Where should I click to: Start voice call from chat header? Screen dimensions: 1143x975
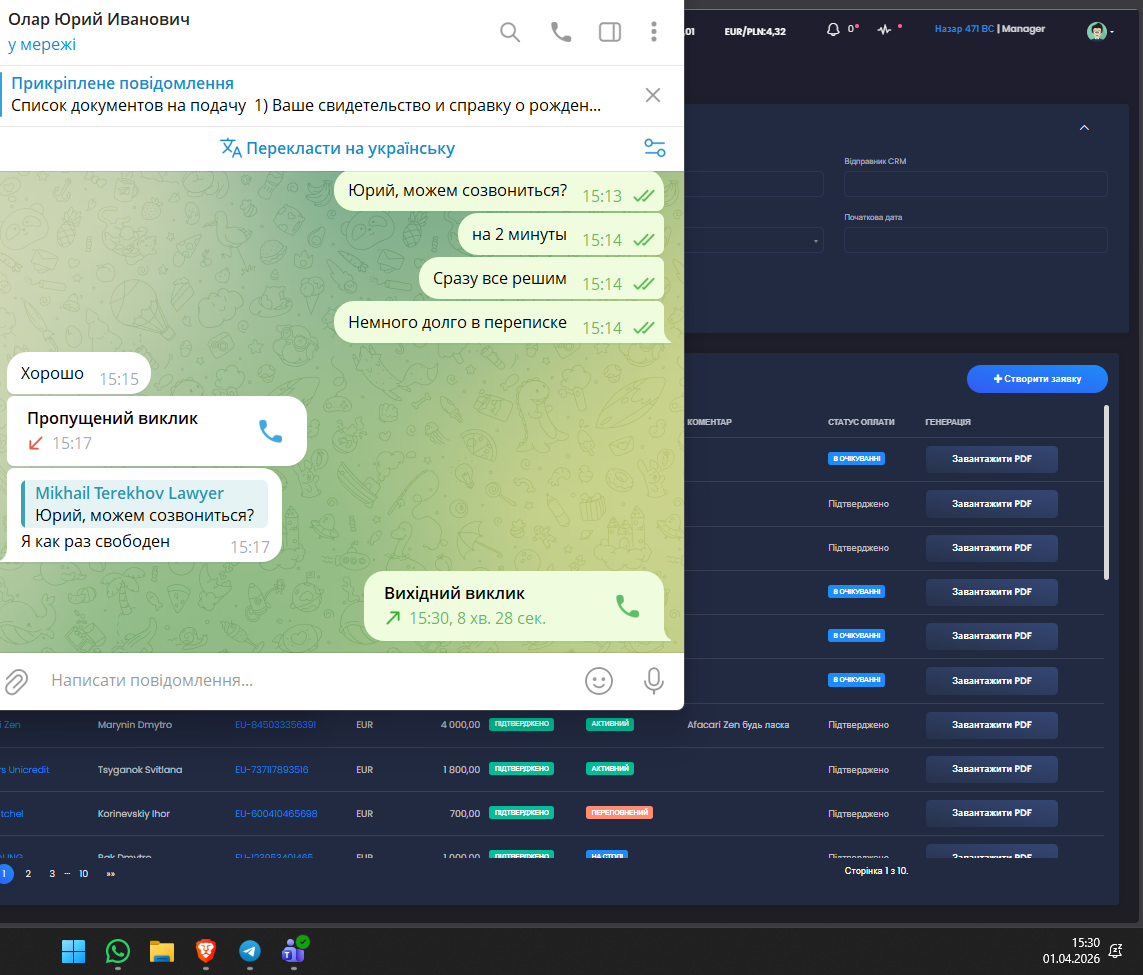pos(561,32)
